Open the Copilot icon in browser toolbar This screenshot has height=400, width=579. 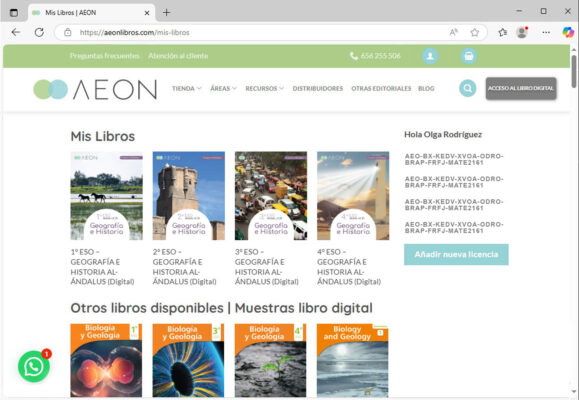(x=568, y=33)
